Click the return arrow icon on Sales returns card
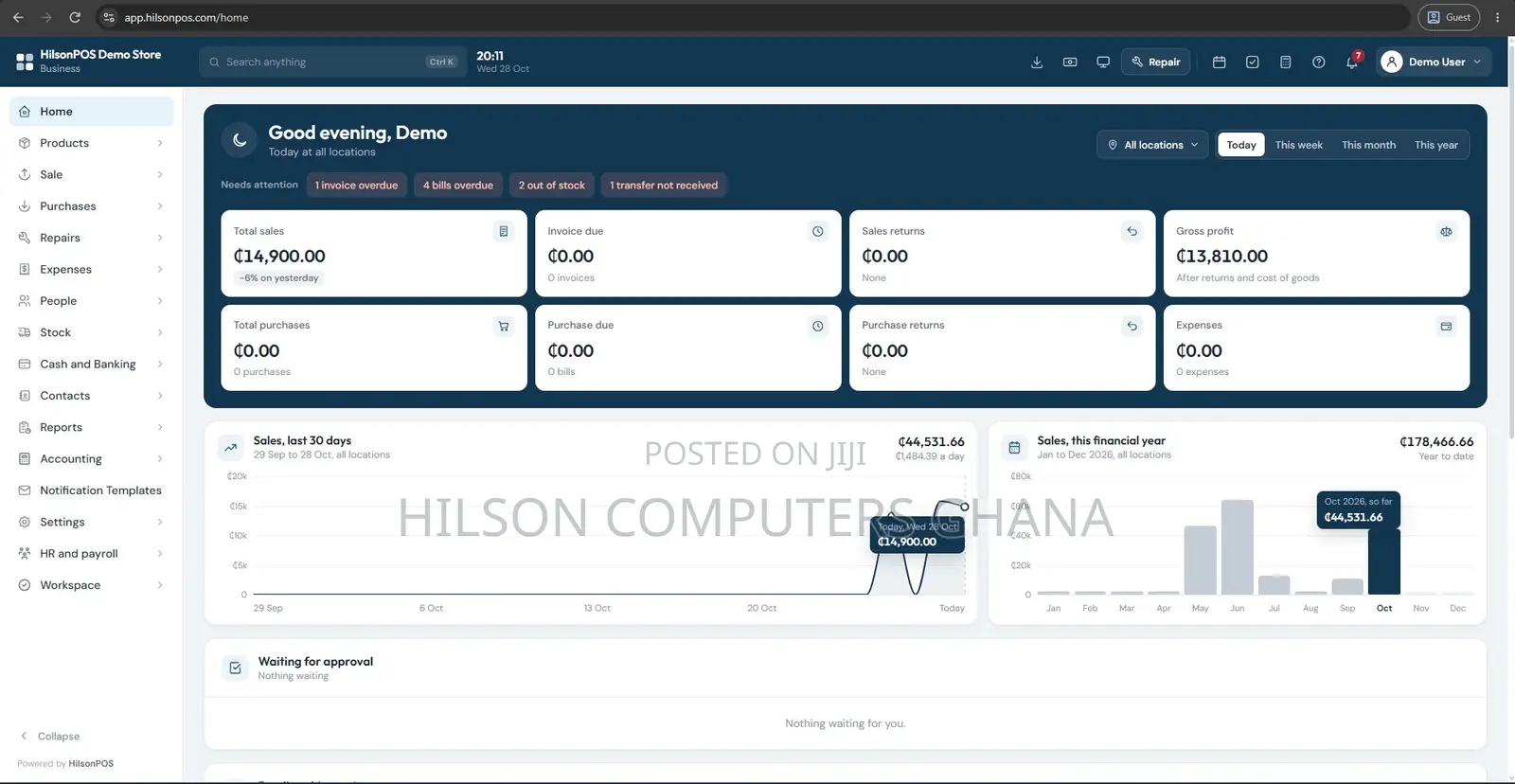Screen dimensions: 1515x784 pos(1132,231)
